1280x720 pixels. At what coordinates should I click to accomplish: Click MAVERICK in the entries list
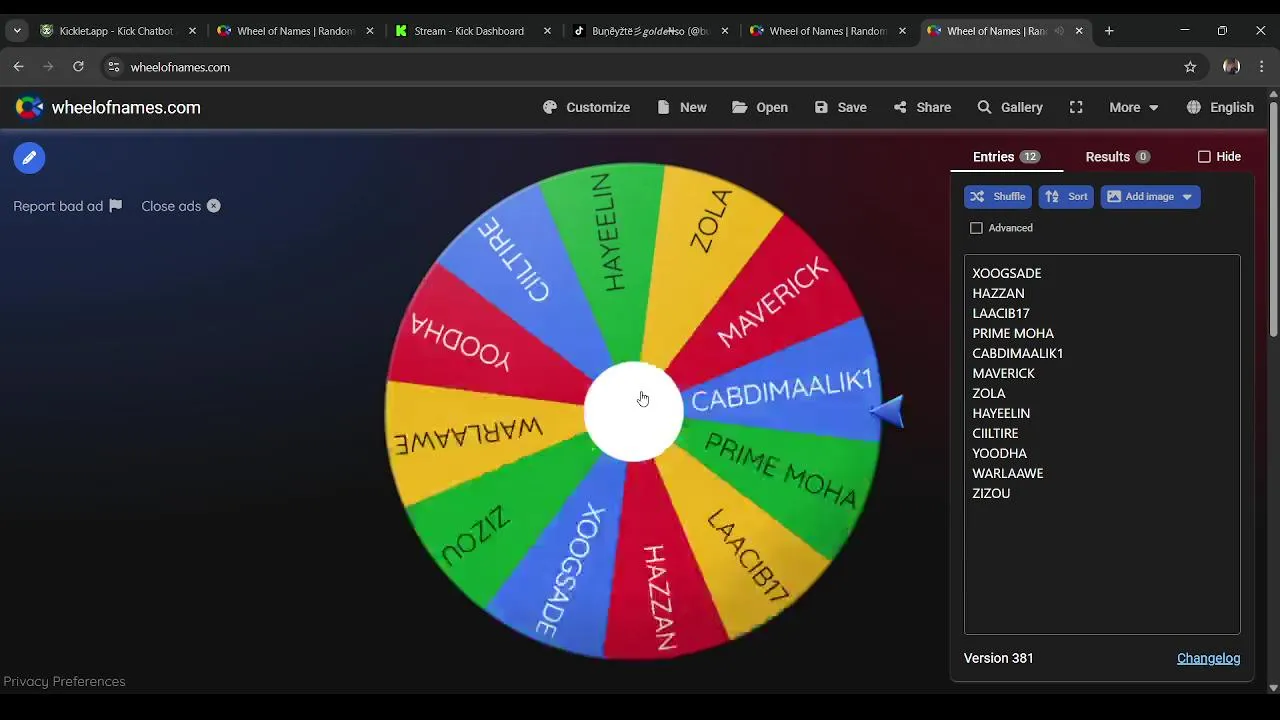click(1003, 373)
